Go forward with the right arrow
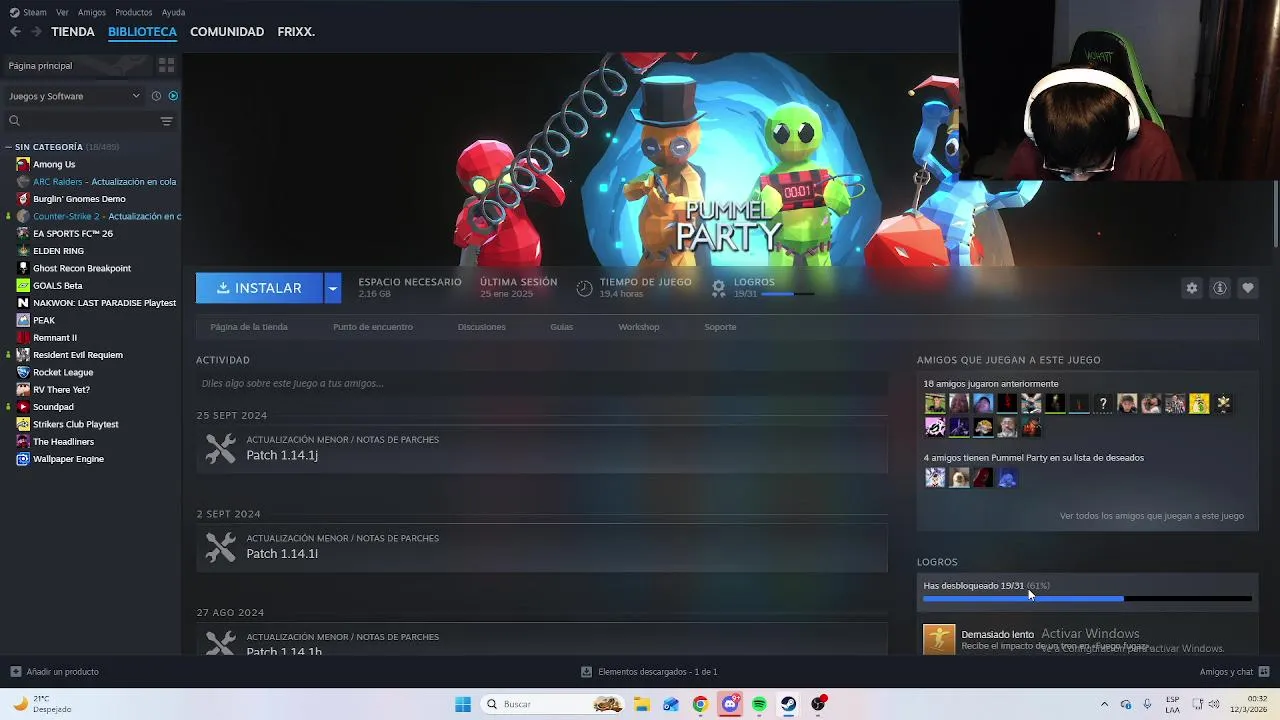Image resolution: width=1280 pixels, height=720 pixels. point(36,32)
